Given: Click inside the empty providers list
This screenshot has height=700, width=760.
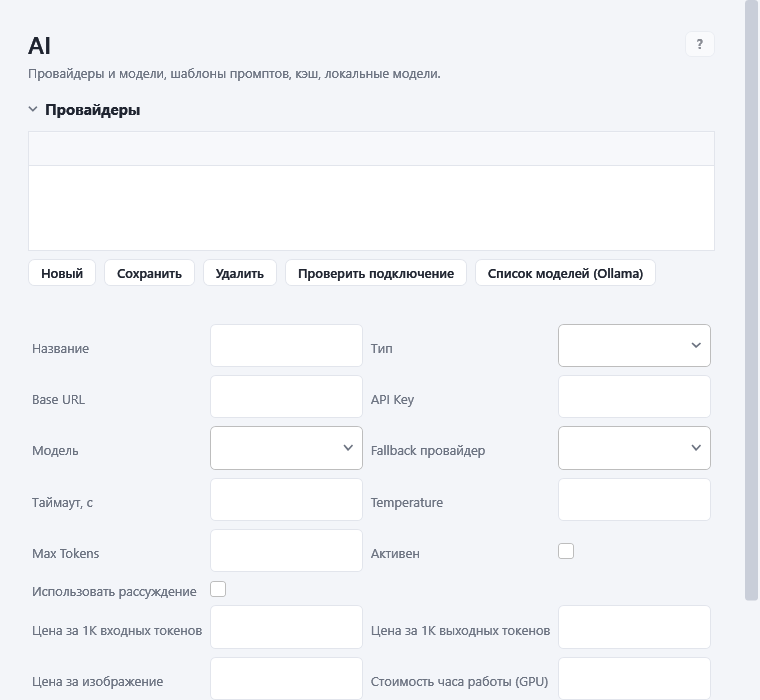Looking at the screenshot, I should pos(371,208).
